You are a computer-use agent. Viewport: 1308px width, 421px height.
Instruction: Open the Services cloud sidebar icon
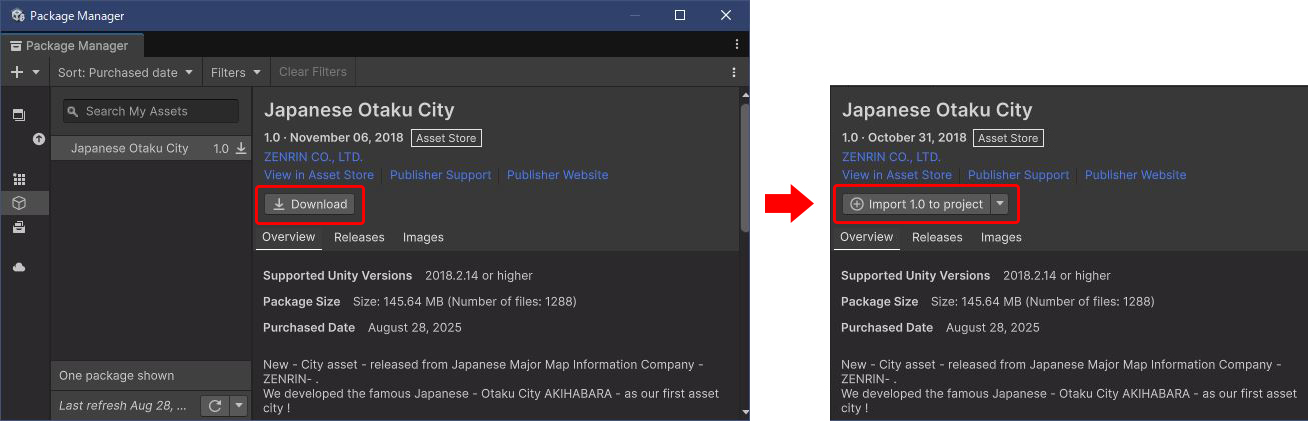point(19,267)
